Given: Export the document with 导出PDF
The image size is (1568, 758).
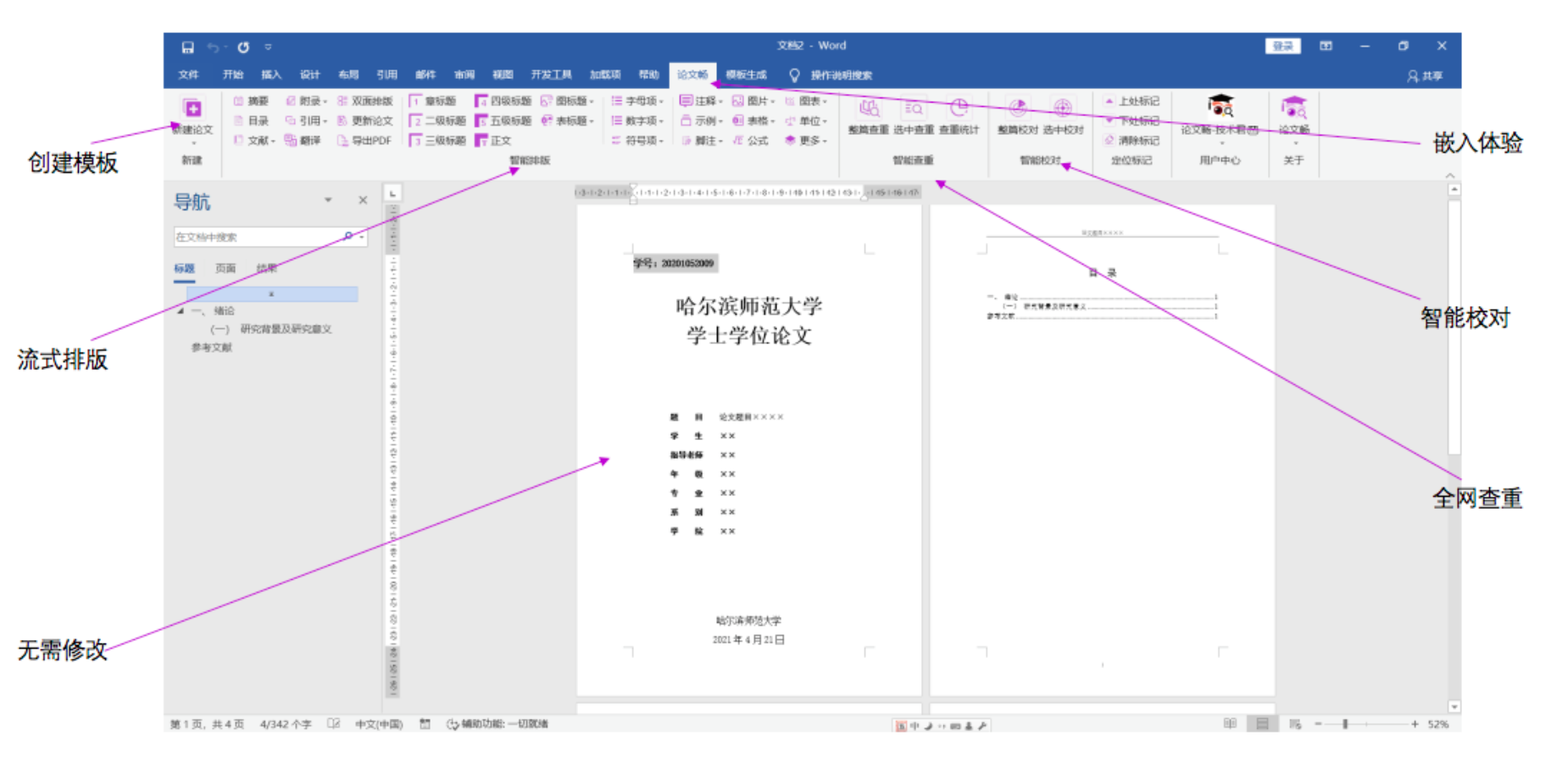Looking at the screenshot, I should point(364,141).
